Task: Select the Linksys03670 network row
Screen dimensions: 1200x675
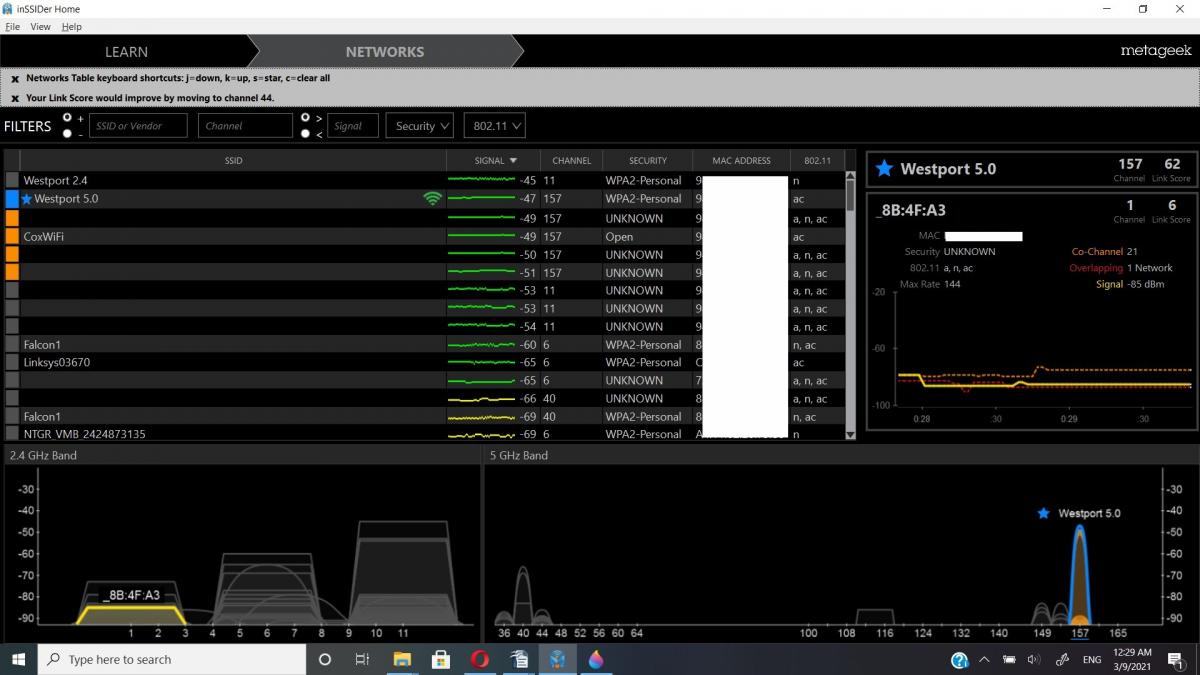Action: [425, 362]
